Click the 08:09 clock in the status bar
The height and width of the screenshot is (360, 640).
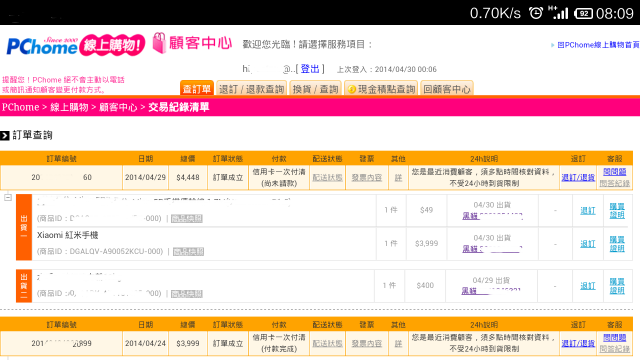tap(615, 13)
